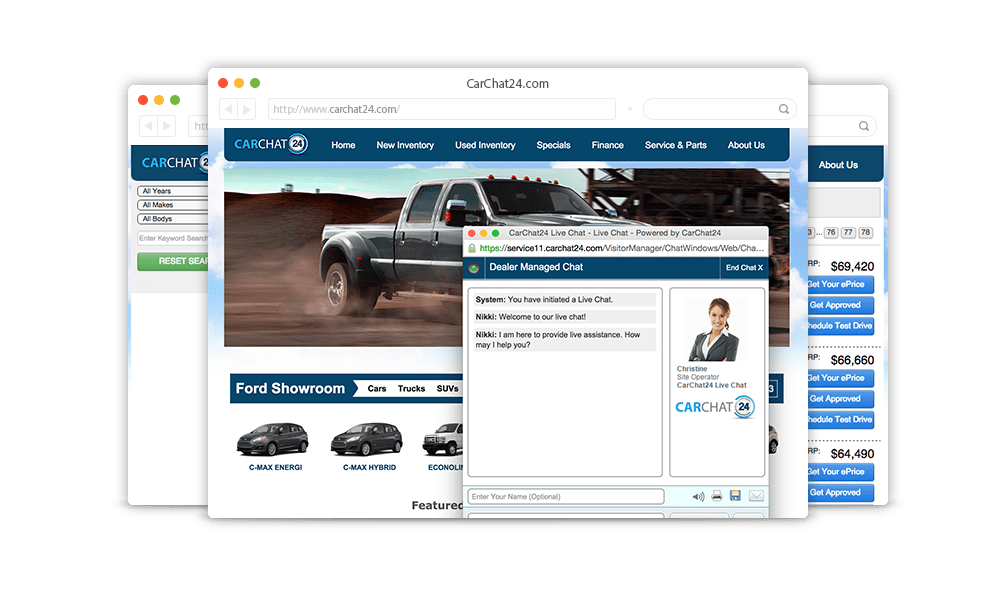Open the Finance menu item
1000x600 pixels.
(x=607, y=145)
